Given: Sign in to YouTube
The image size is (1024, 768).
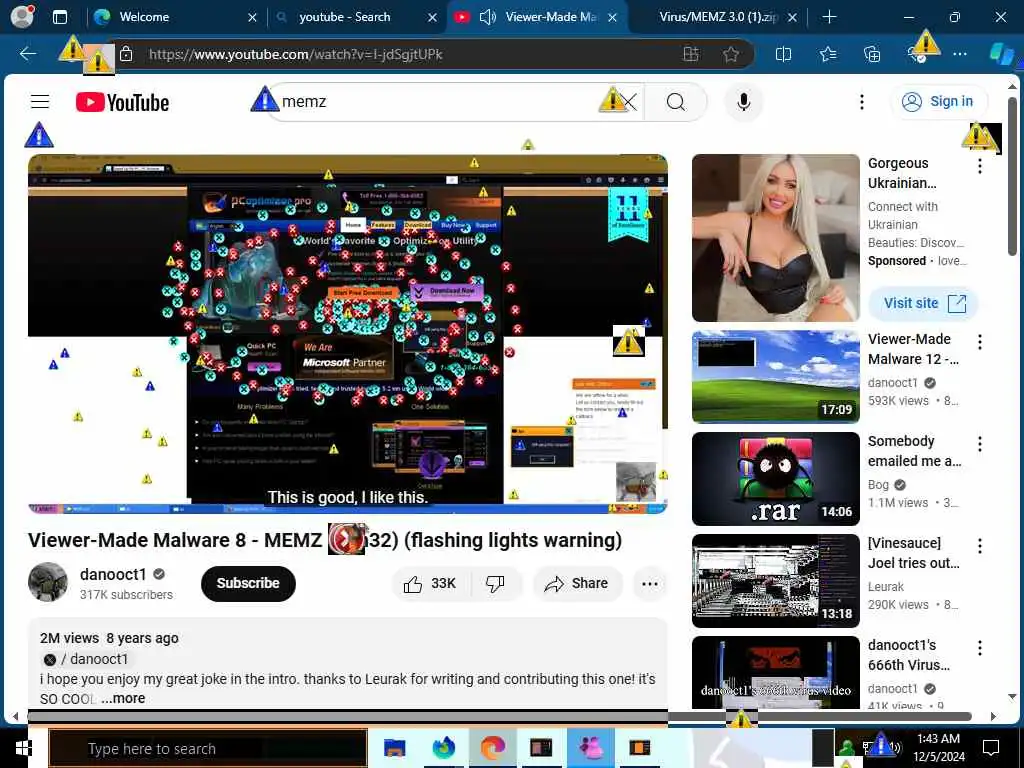Looking at the screenshot, I should tap(938, 101).
